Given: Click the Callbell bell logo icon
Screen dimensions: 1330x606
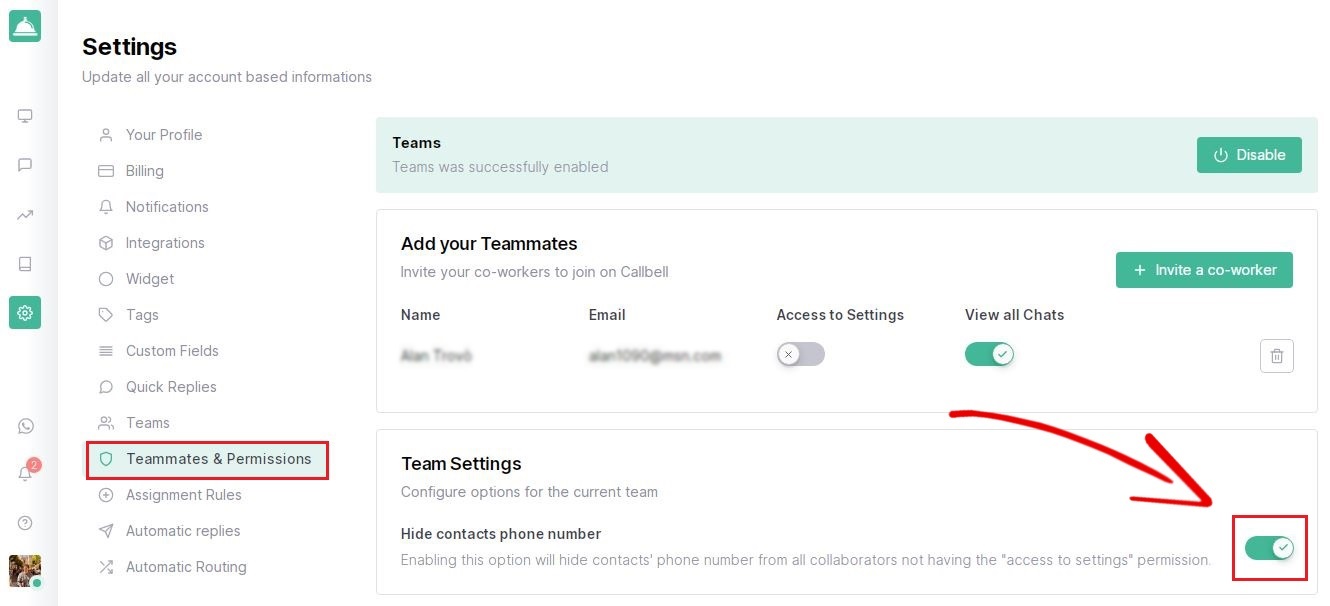Looking at the screenshot, I should [25, 26].
